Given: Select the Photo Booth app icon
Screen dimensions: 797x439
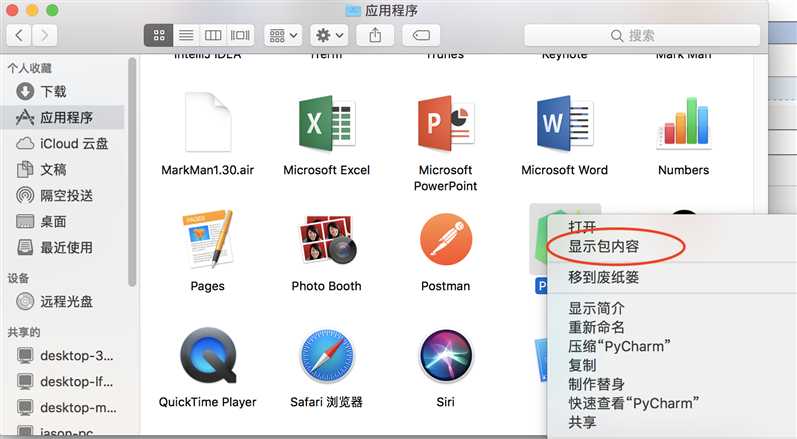Looking at the screenshot, I should (326, 239).
